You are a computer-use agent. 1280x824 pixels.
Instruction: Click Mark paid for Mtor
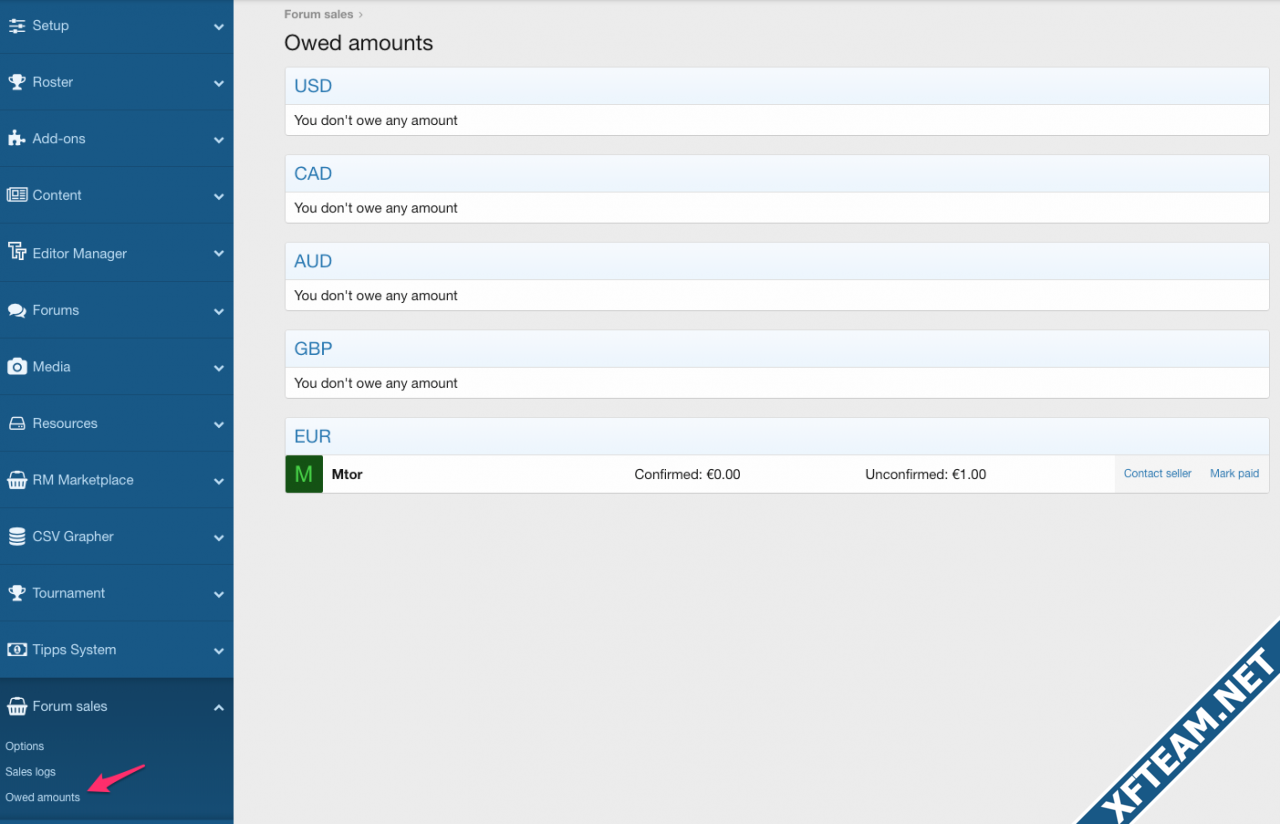click(1235, 474)
